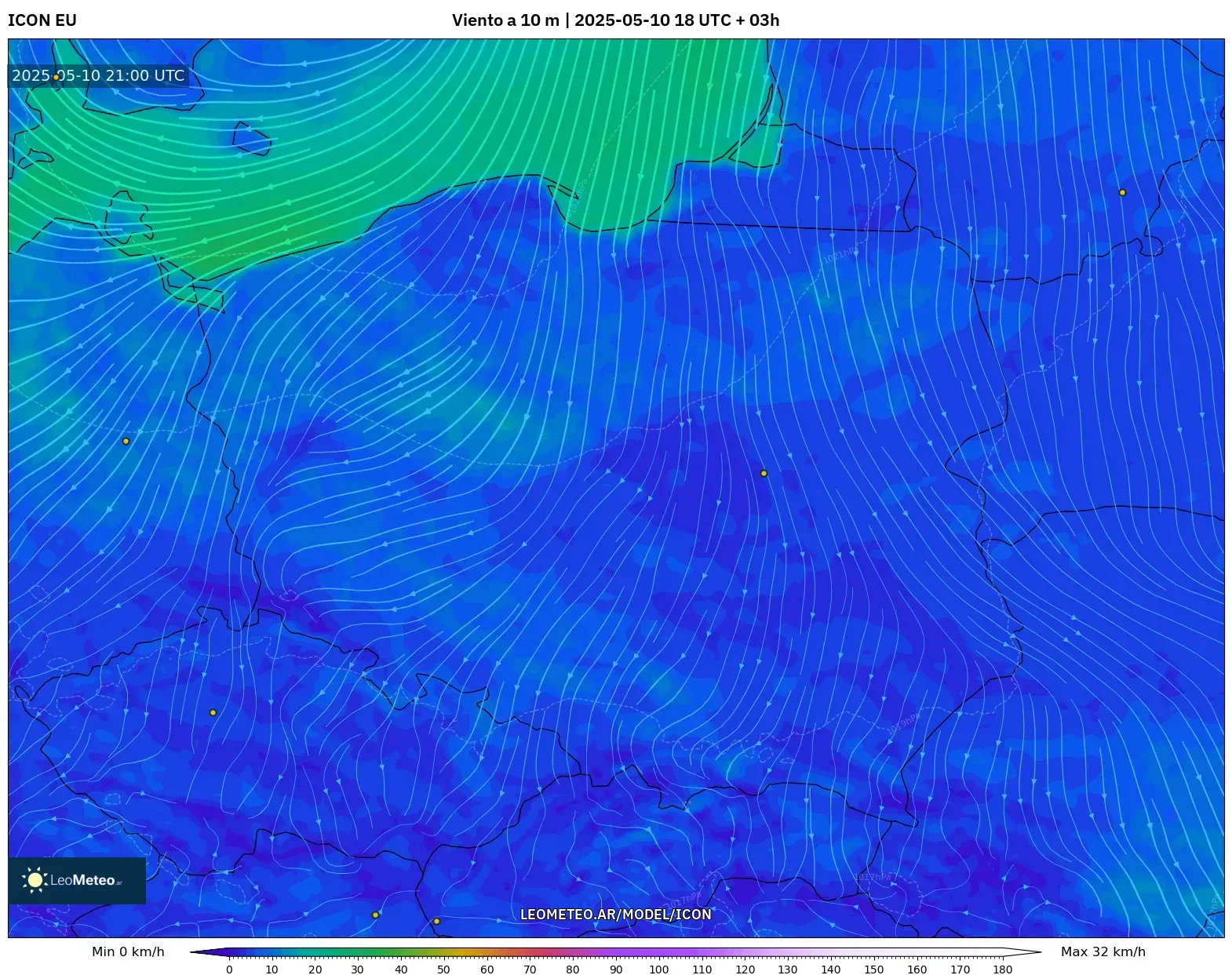
Task: Click the Vilnius city marker dot
Action: tap(1122, 192)
